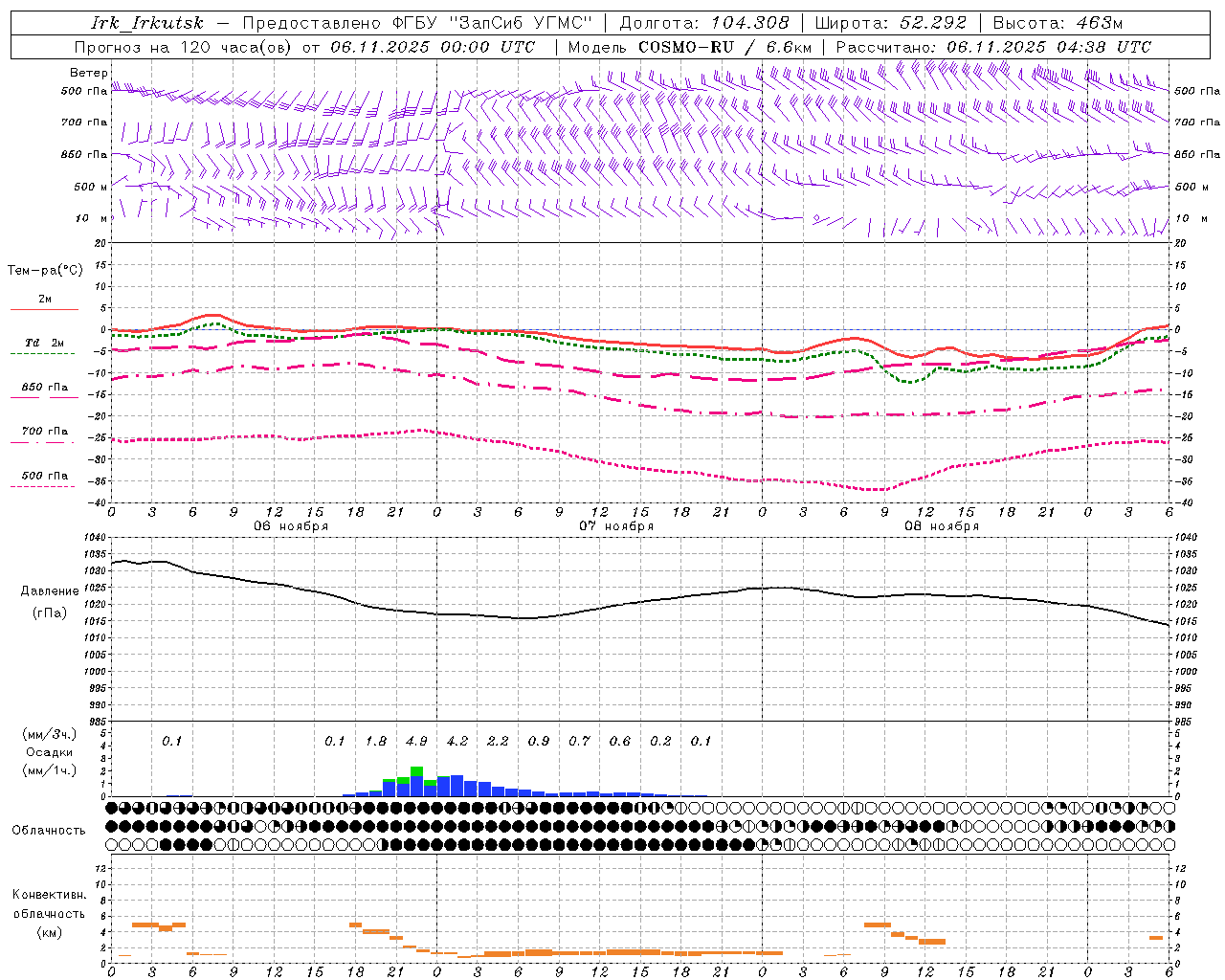Click the "850 гПа" temperature legend entry
The image size is (1225, 980).
point(44,388)
